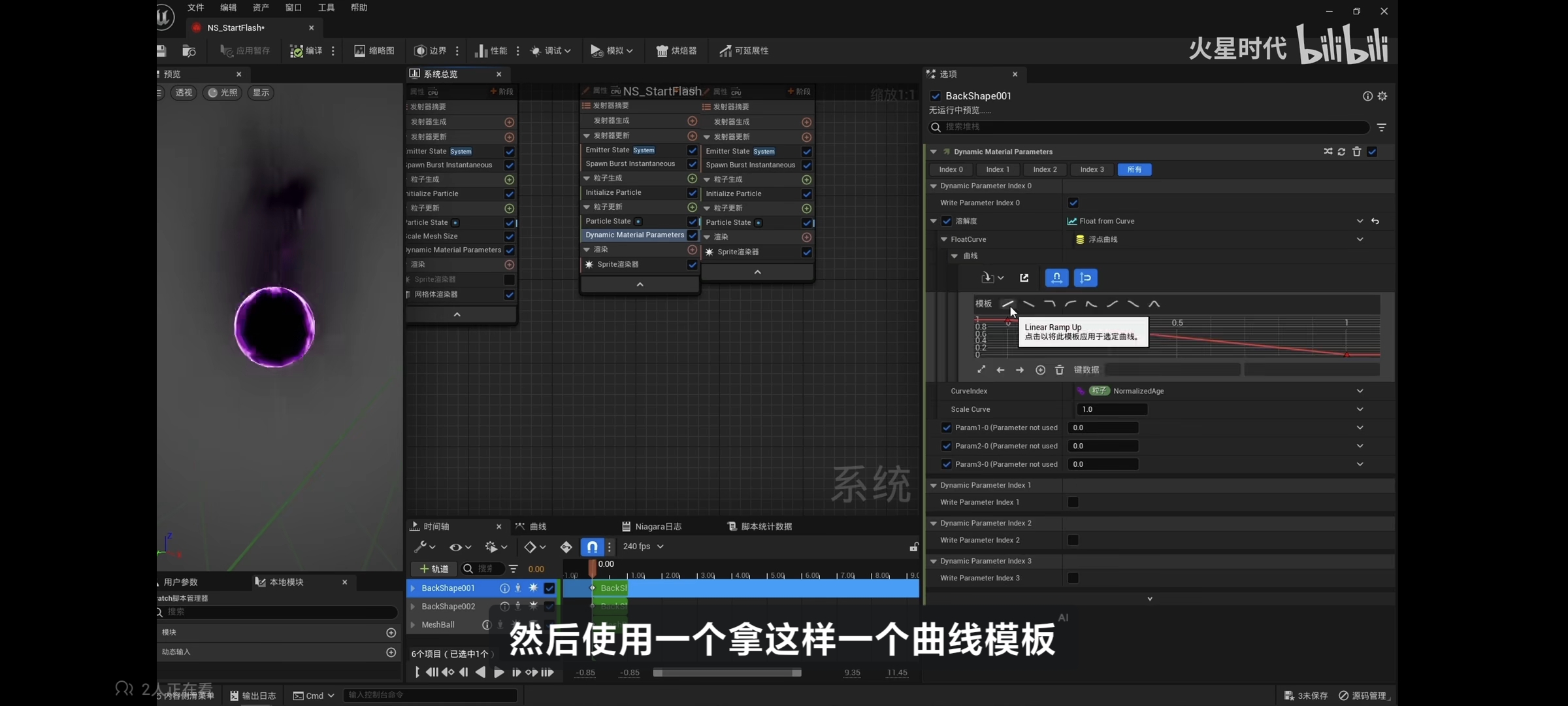Uncheck Write Parameter Index 0
Viewport: 1568px width, 706px height.
(1073, 203)
